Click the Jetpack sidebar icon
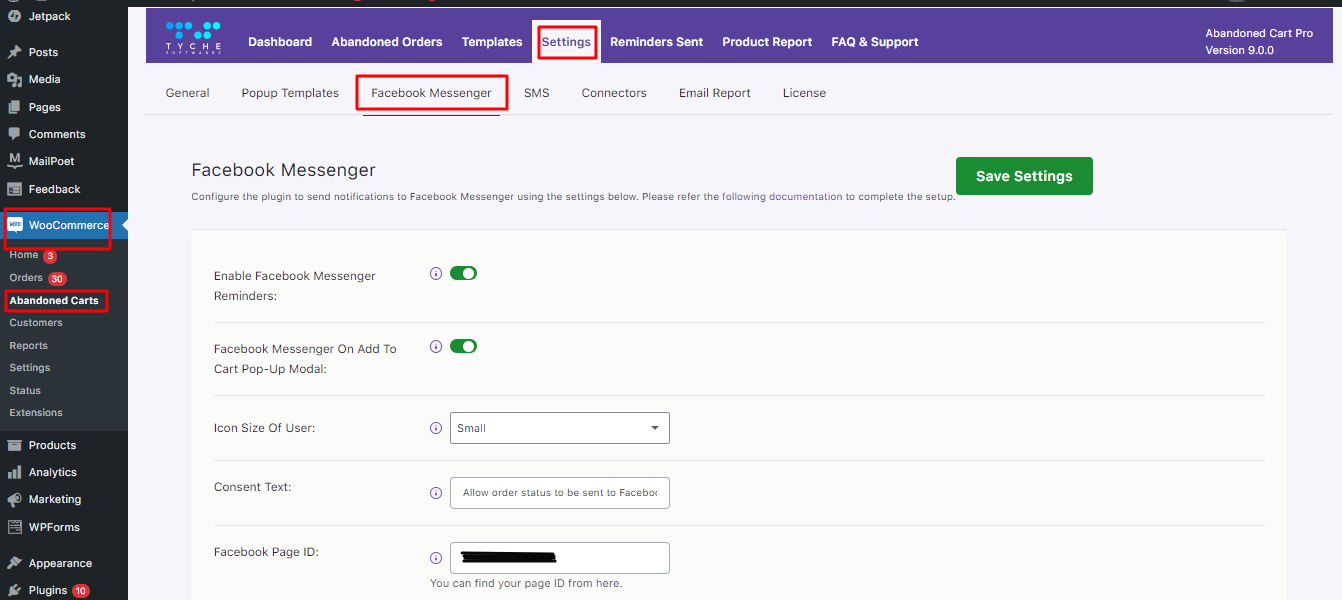The image size is (1342, 600). coord(14,16)
